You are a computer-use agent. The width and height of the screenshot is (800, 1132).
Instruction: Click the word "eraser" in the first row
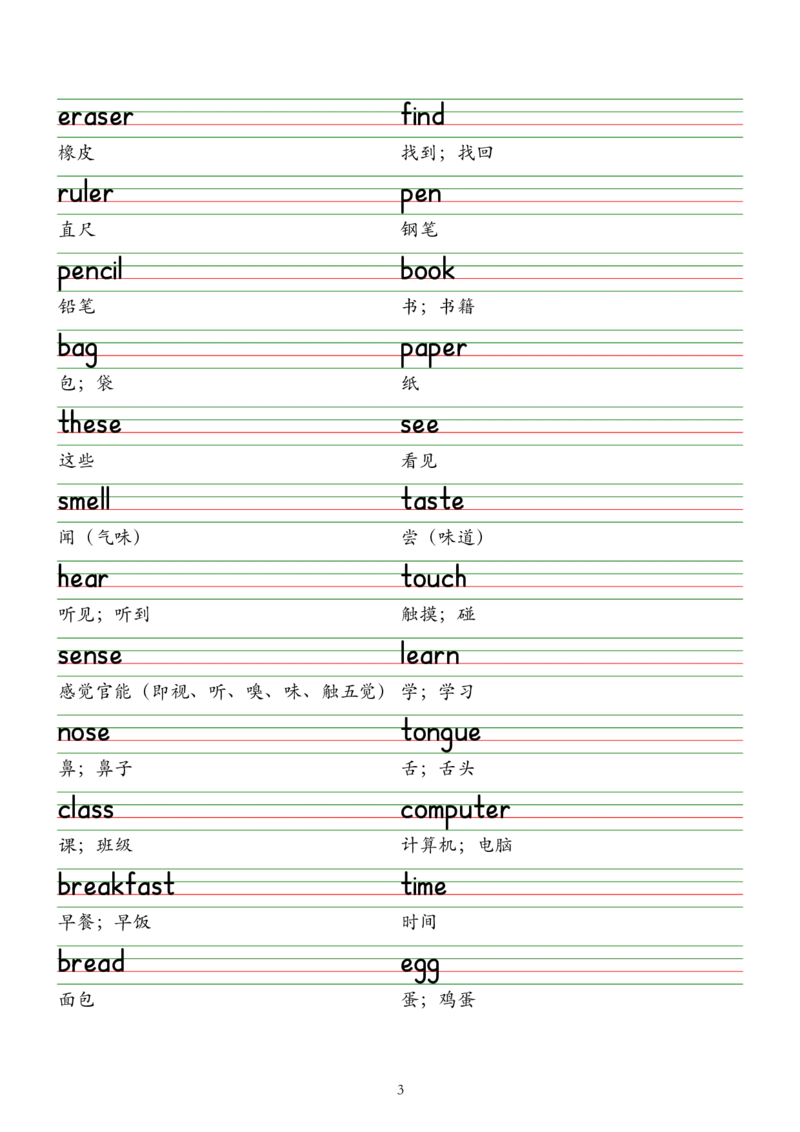point(95,118)
